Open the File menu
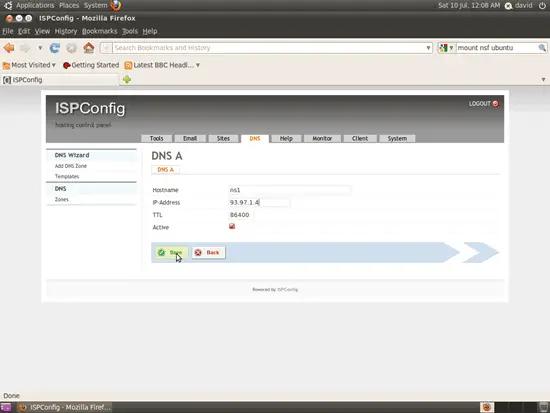The width and height of the screenshot is (550, 413). click(x=8, y=31)
